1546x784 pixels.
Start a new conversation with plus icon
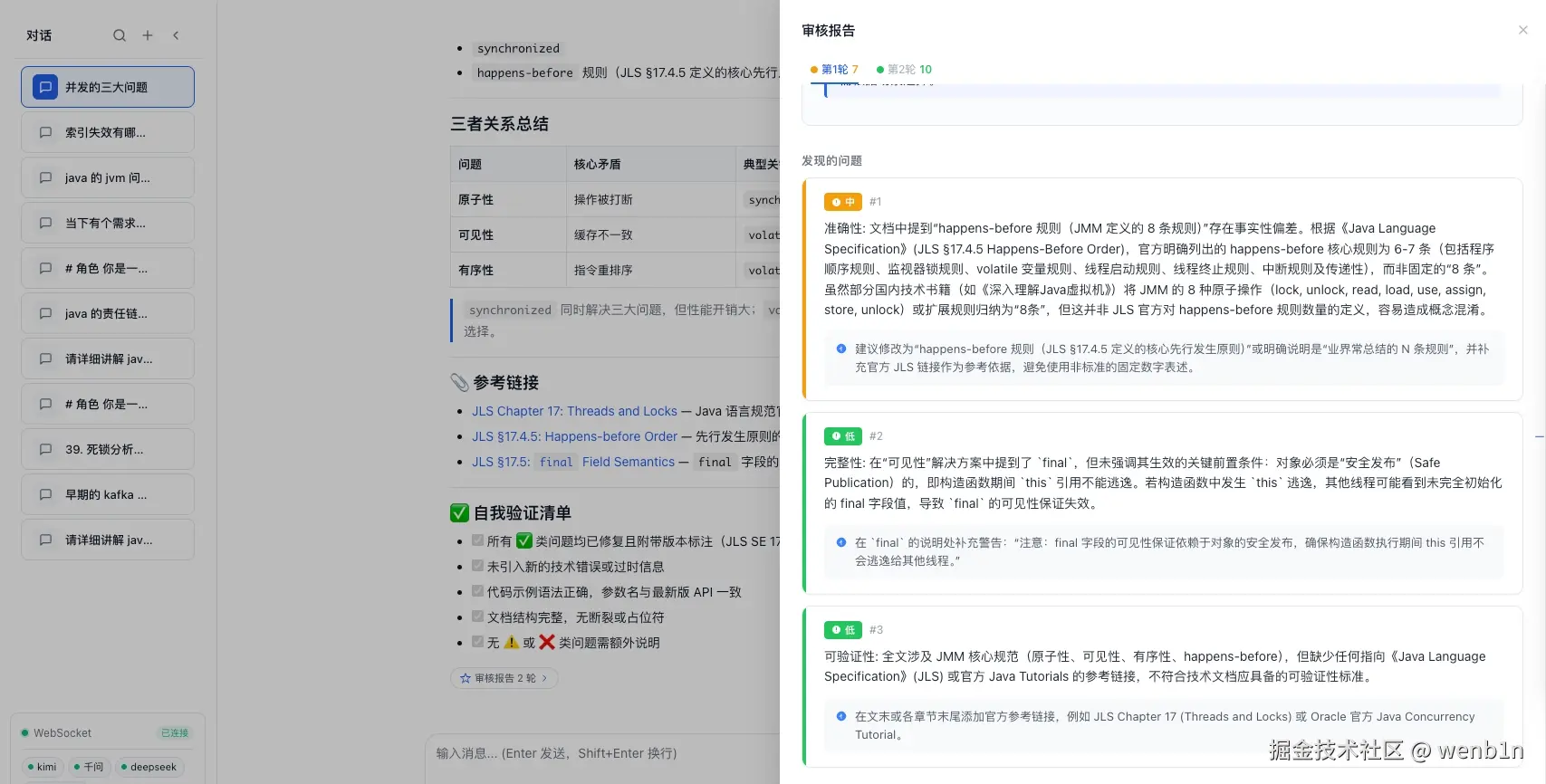(x=148, y=35)
